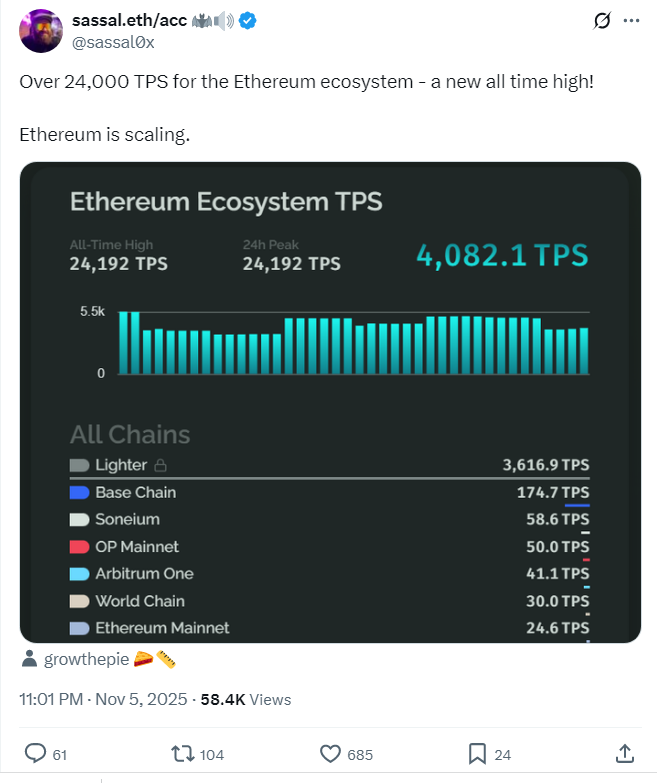The width and height of the screenshot is (657, 783).
Task: Open the post timestamp Nov 5, 2025
Action: click(103, 699)
